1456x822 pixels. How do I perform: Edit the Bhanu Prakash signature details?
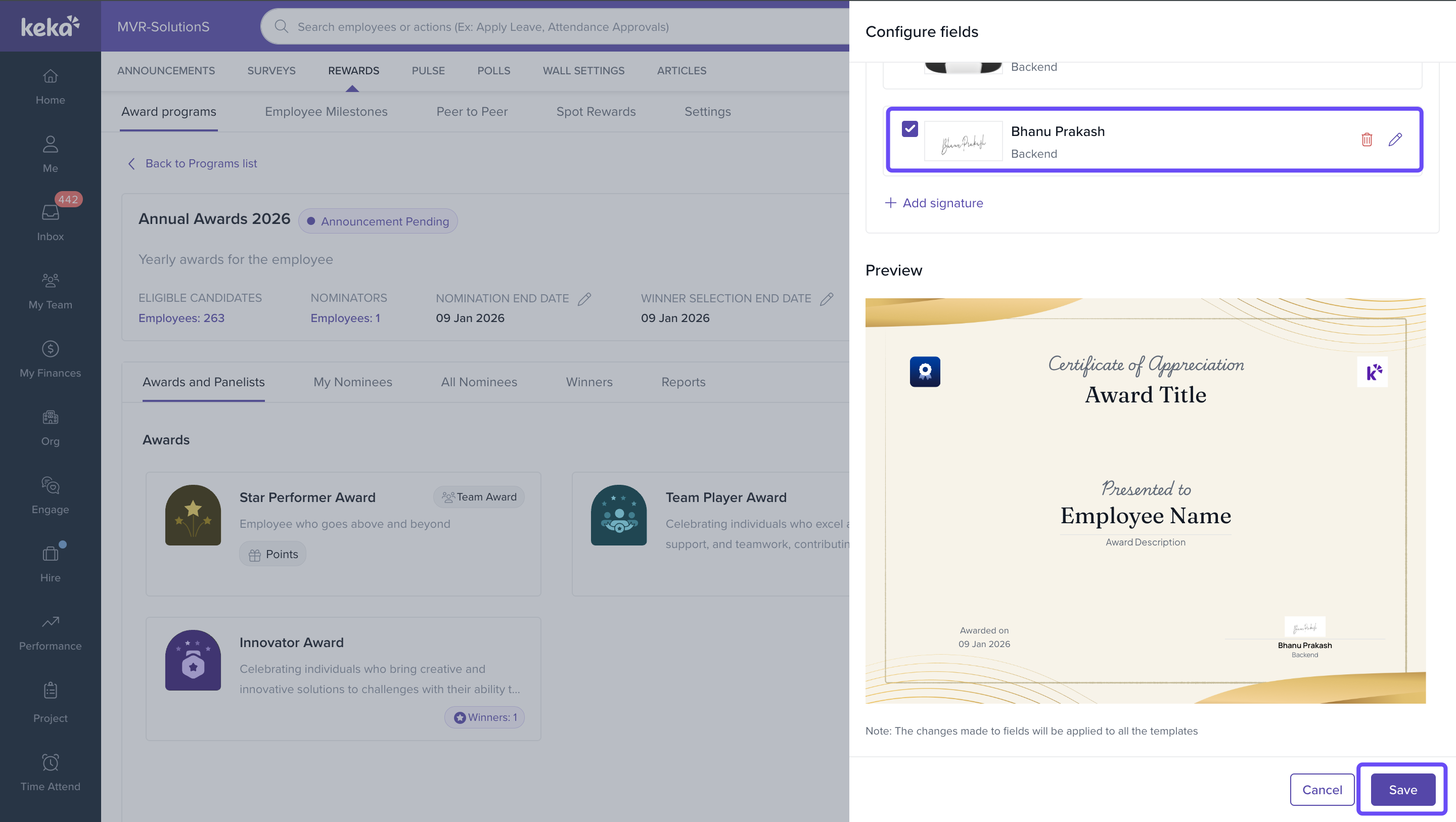point(1394,140)
